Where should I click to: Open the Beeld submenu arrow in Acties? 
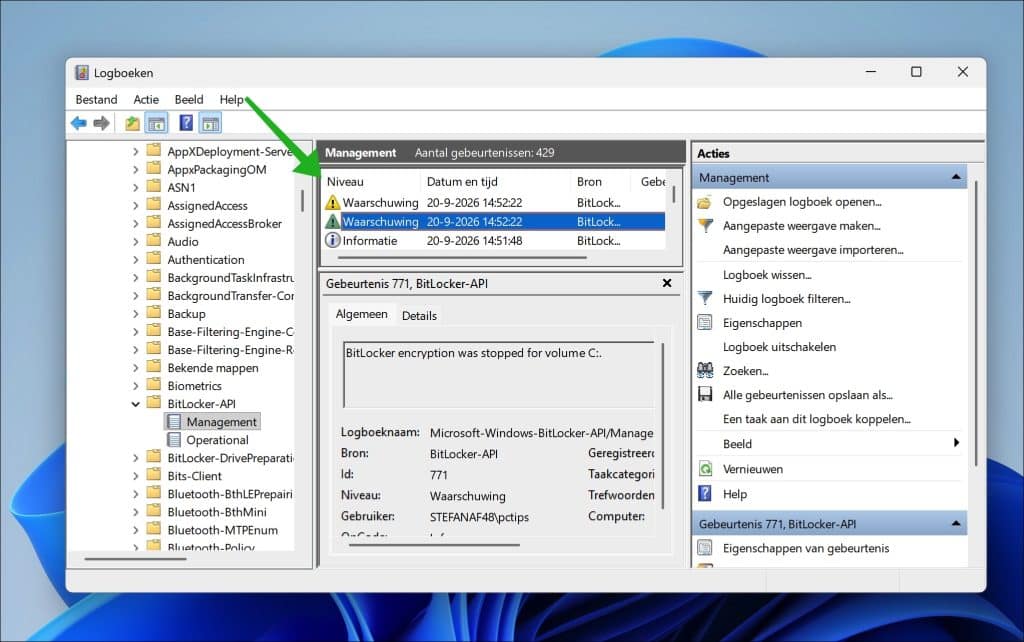click(x=956, y=443)
